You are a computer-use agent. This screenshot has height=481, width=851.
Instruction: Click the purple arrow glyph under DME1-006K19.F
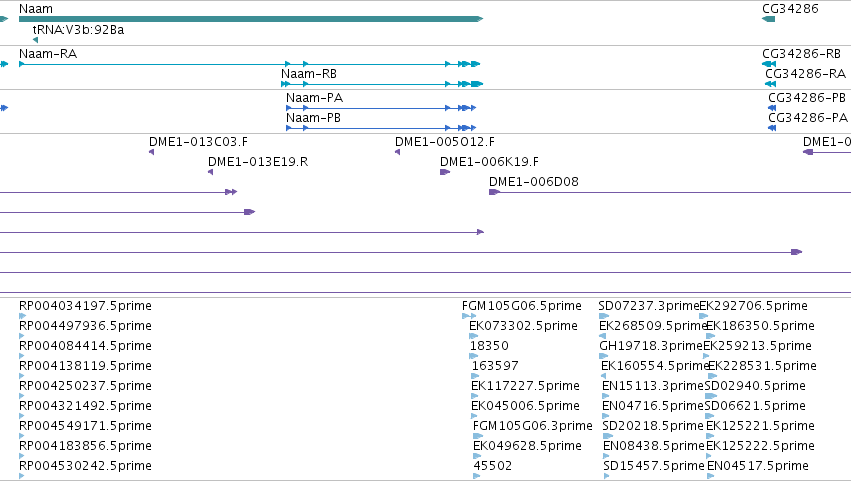click(445, 172)
